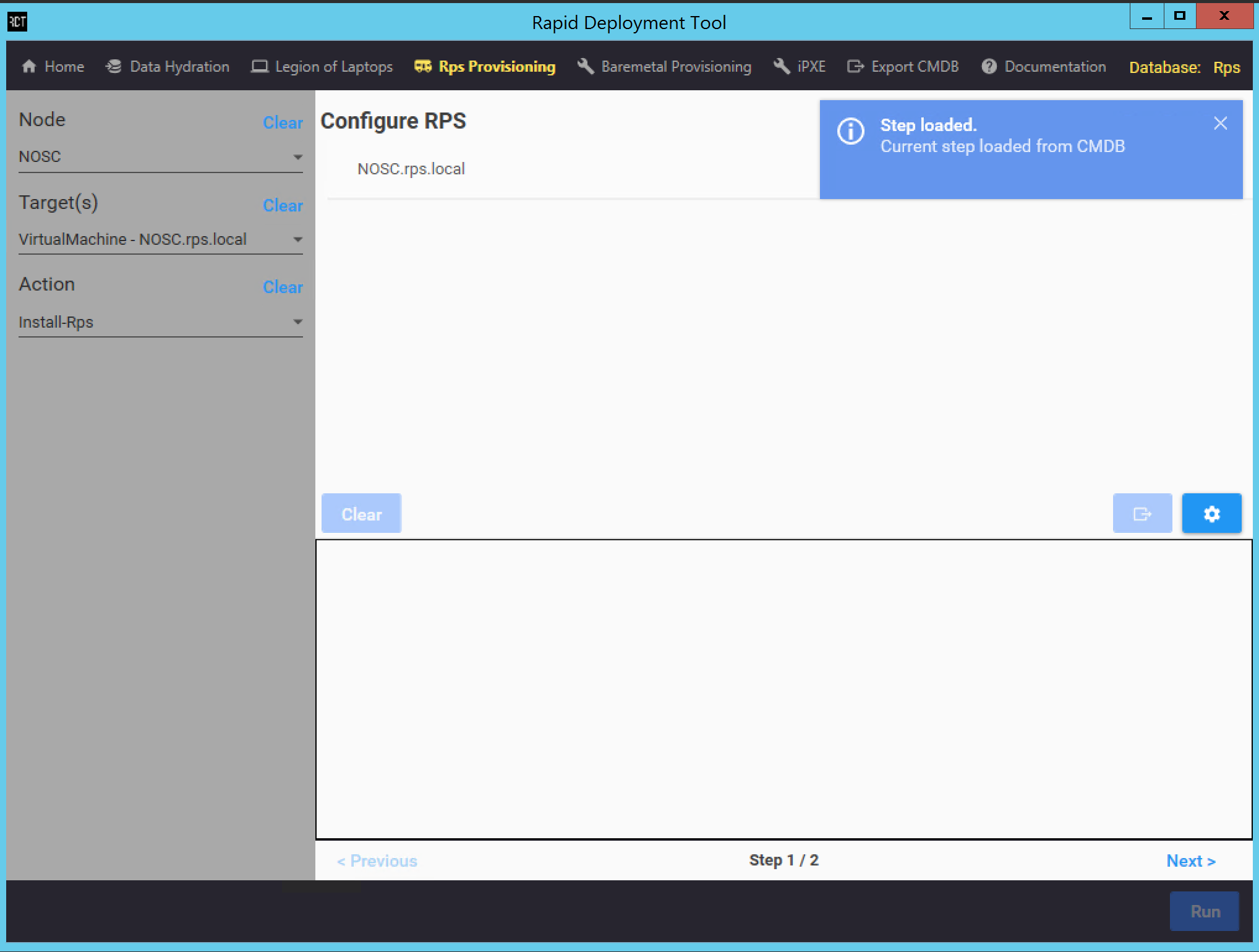Screen dimensions: 1259x952
Task: Click the Database: Rps label
Action: pos(1185,67)
